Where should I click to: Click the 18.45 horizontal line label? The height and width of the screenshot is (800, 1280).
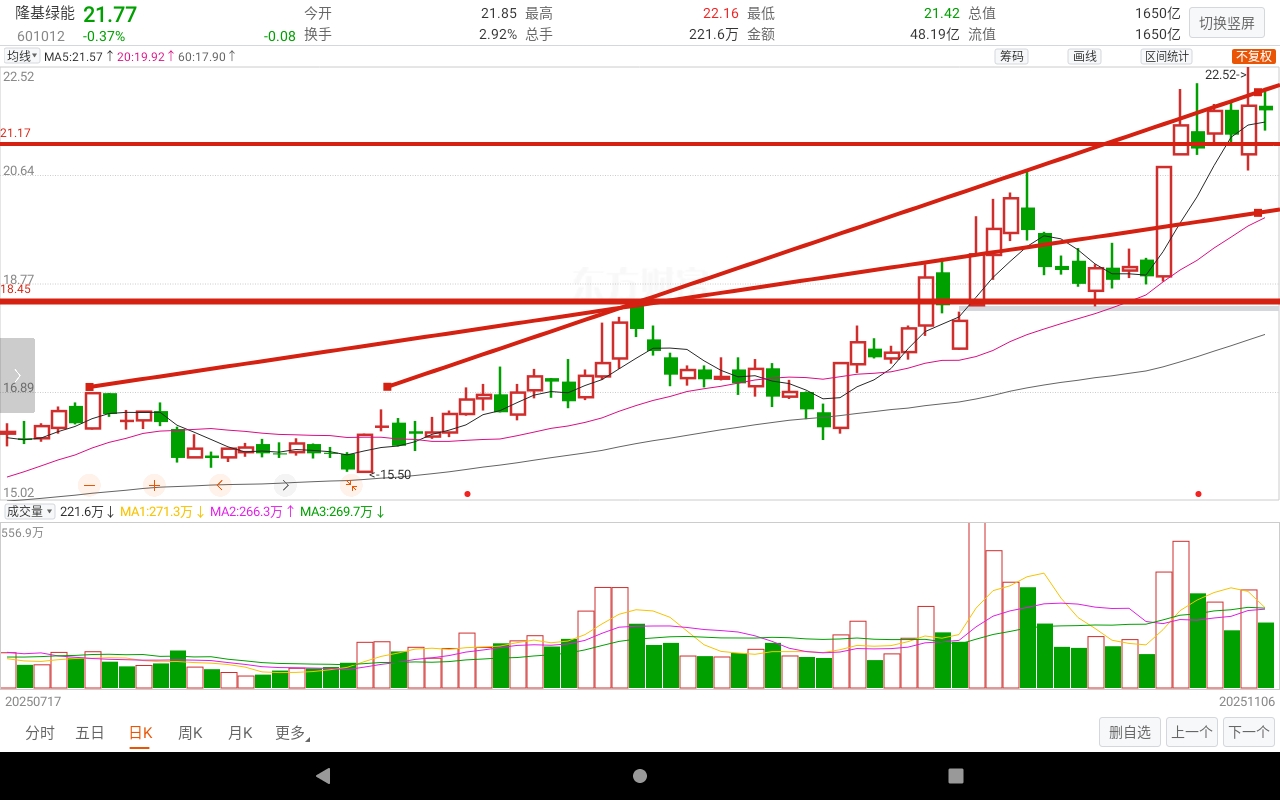(x=15, y=289)
